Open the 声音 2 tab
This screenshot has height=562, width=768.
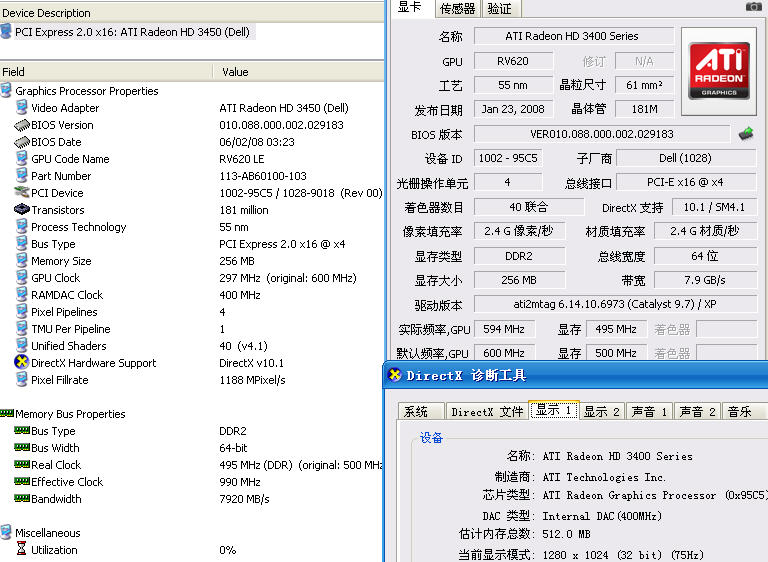[697, 412]
